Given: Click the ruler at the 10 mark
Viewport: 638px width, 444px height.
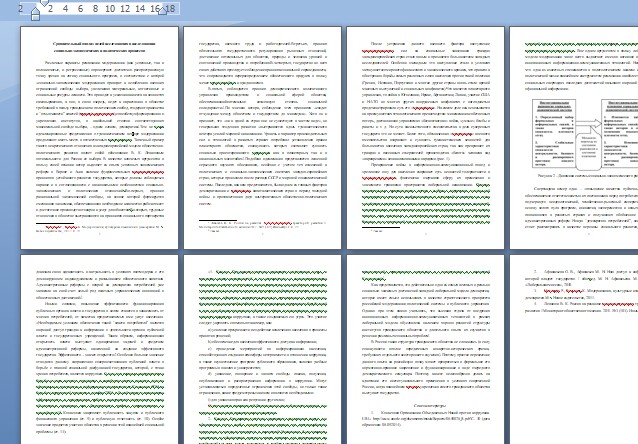Looking at the screenshot, I should point(109,8).
